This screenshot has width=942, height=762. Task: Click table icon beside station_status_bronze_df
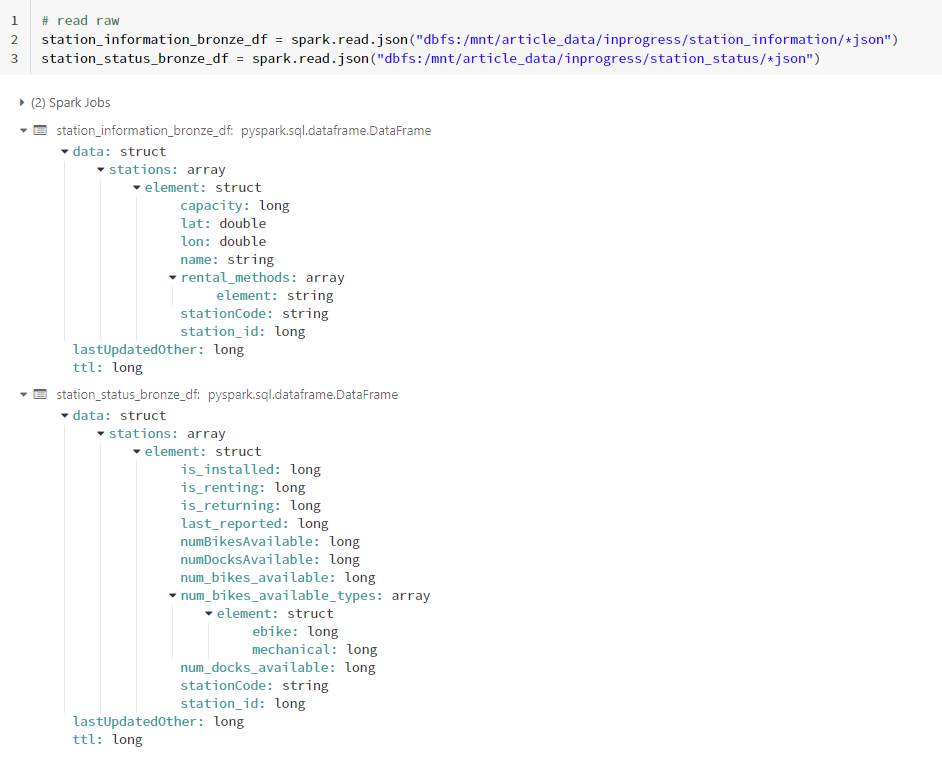click(40, 395)
